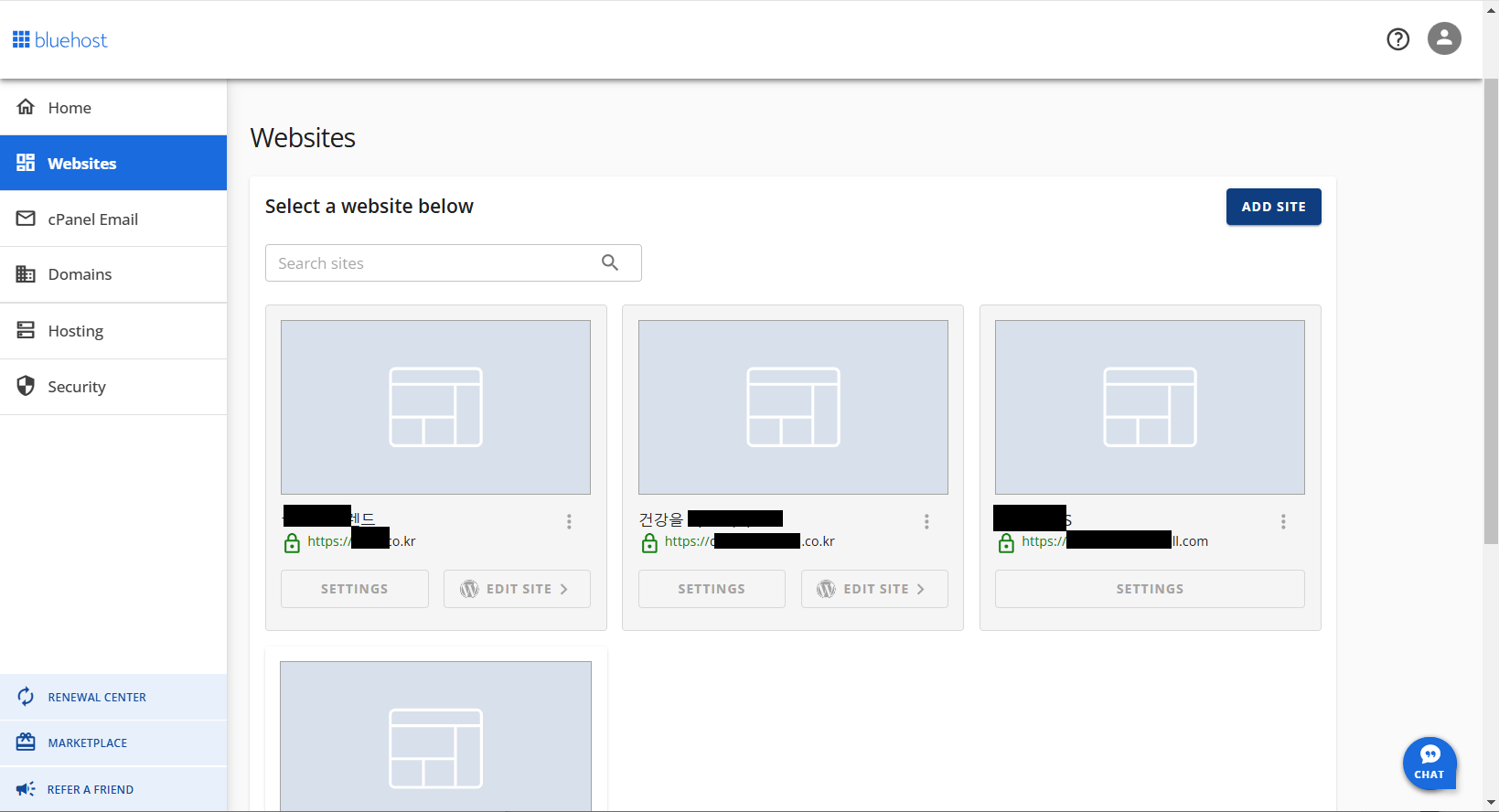Open the Security section

[113, 387]
